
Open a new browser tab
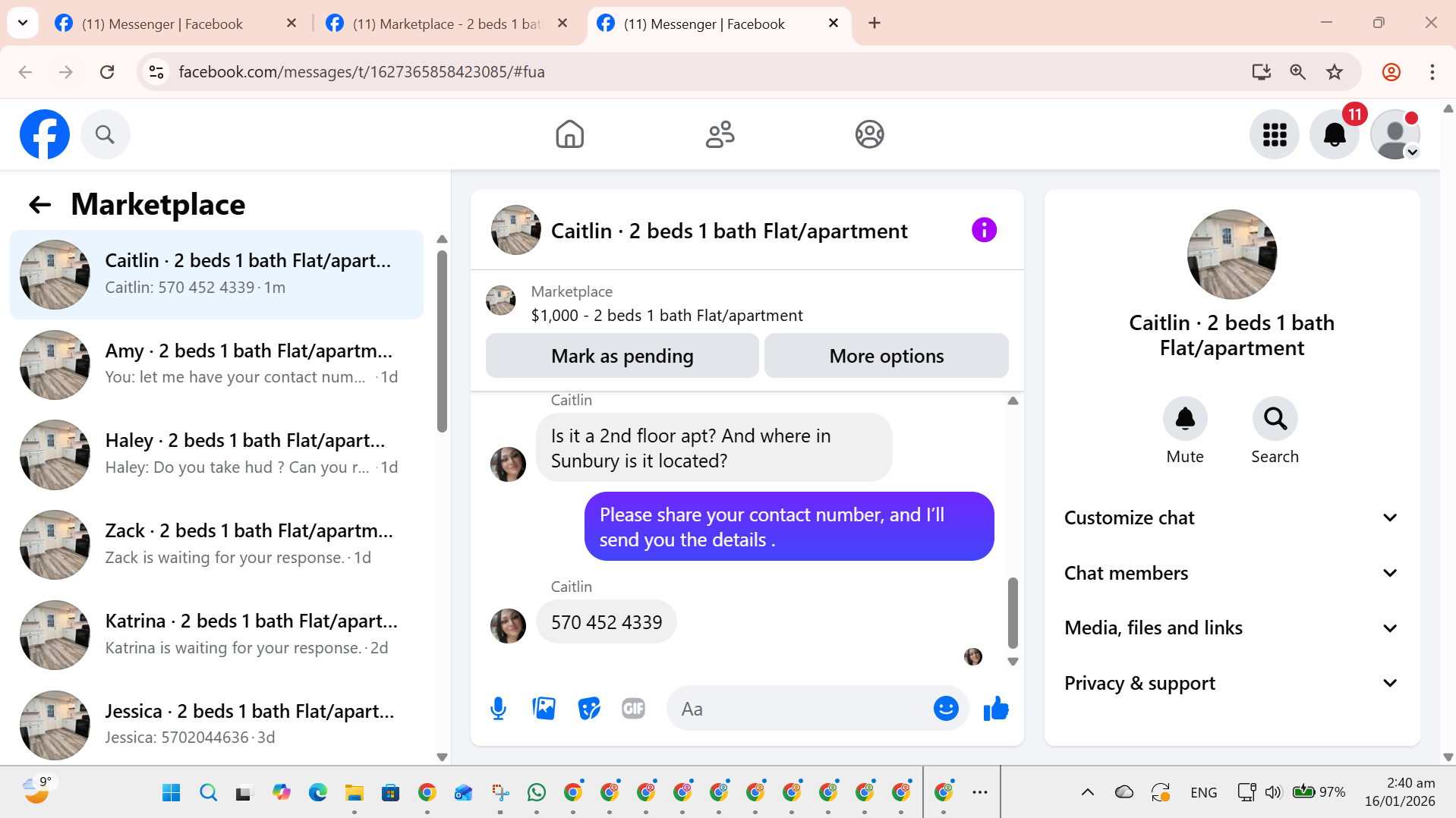tap(875, 24)
